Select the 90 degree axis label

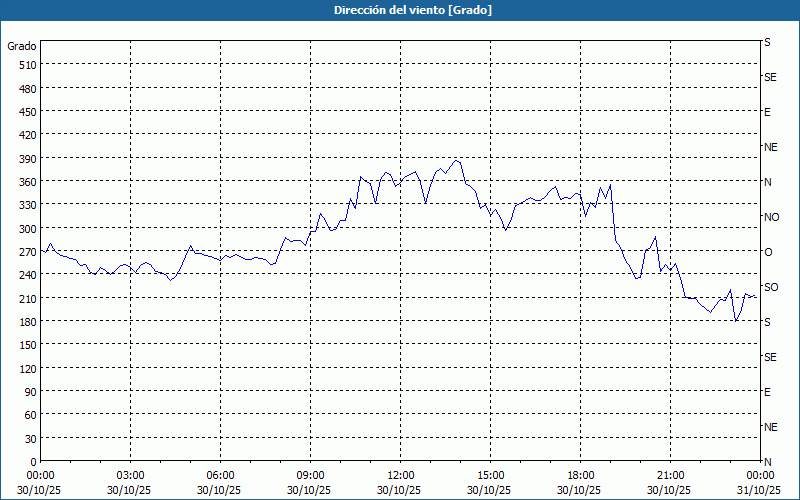pos(31,392)
